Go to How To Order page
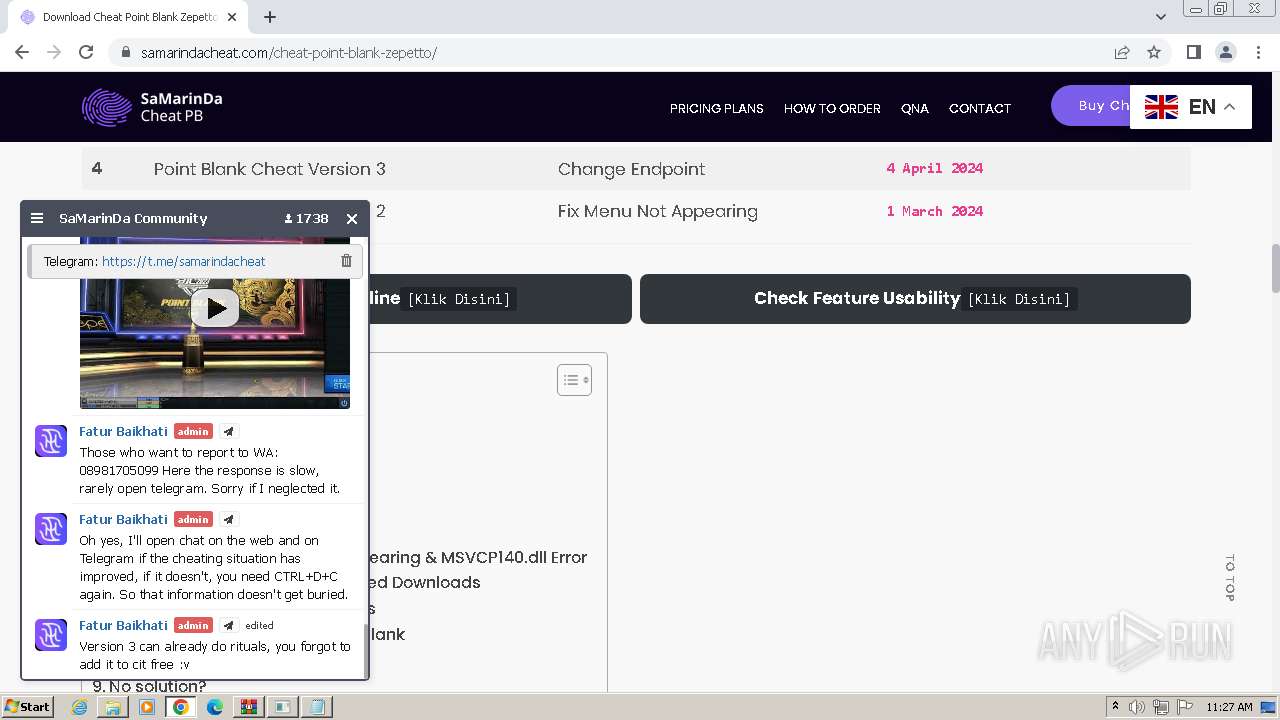 [x=832, y=108]
